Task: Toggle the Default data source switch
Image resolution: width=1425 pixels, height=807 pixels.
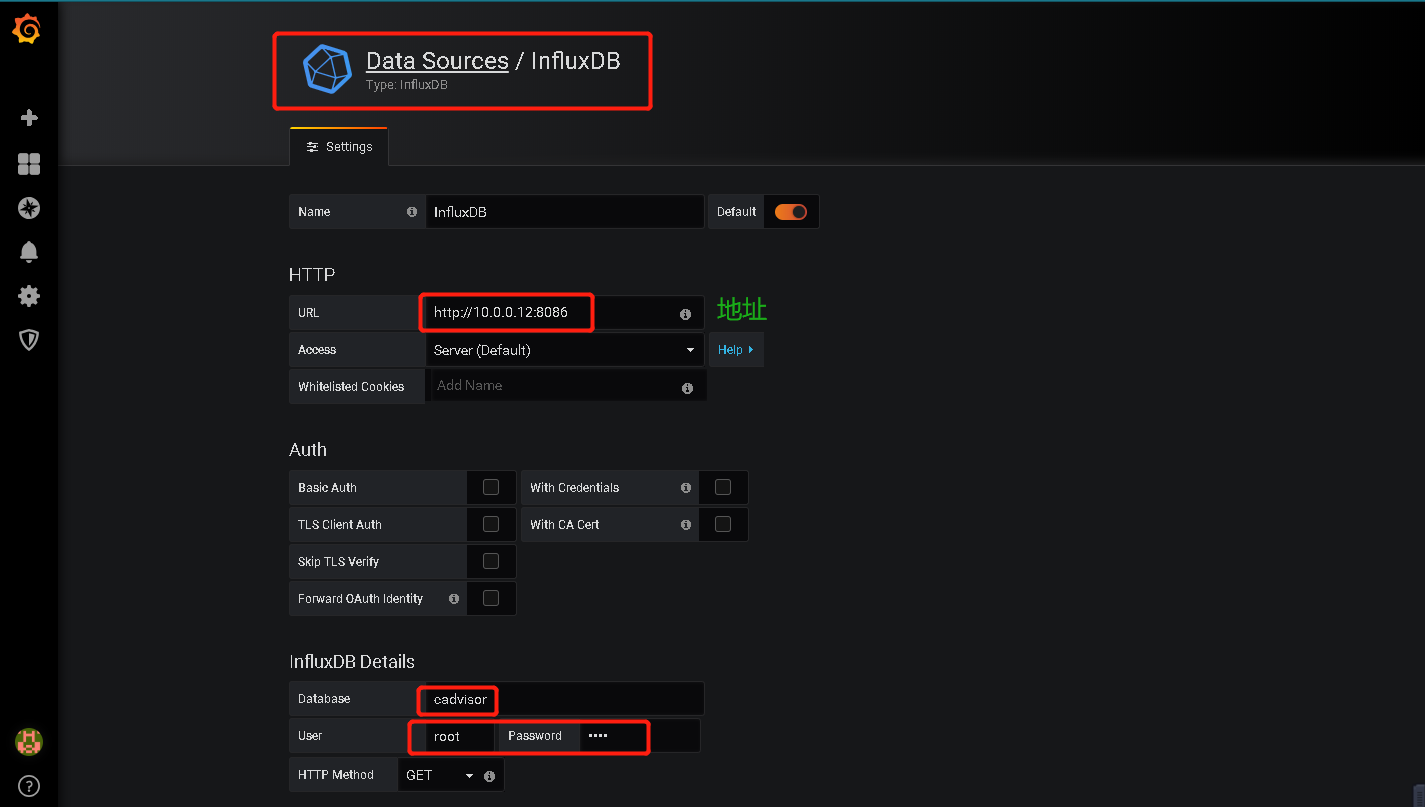Action: point(791,212)
